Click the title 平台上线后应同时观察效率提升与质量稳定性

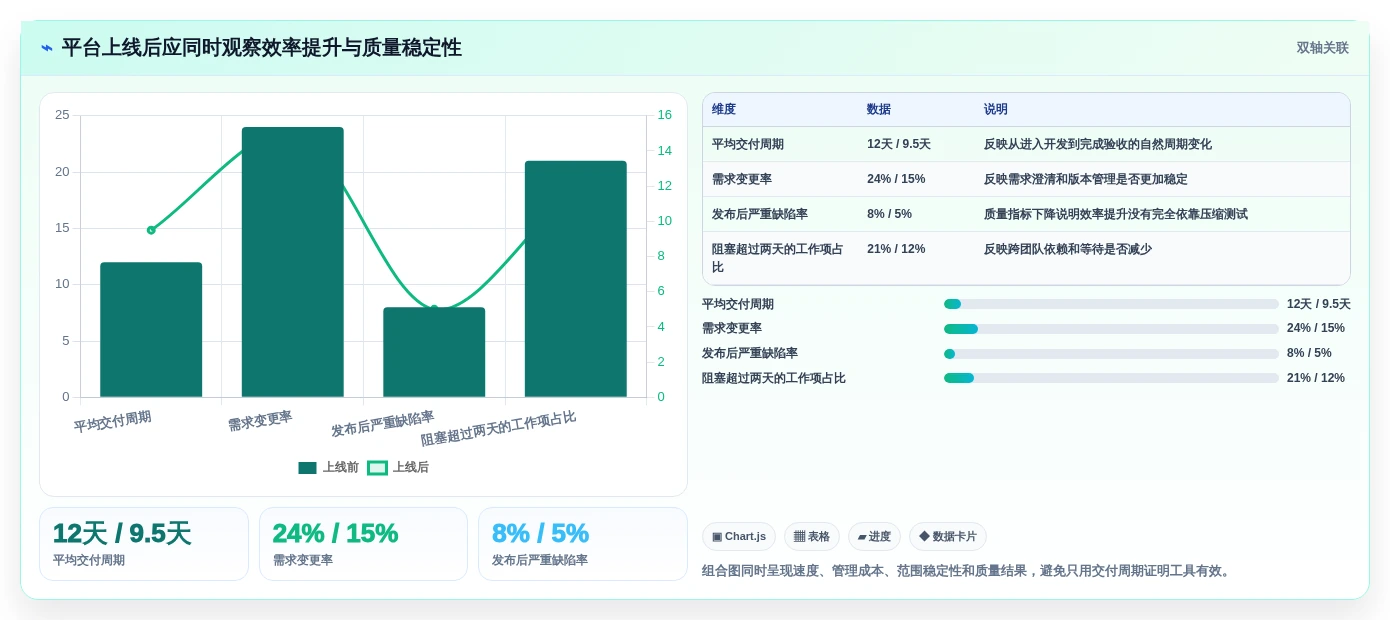tap(261, 48)
